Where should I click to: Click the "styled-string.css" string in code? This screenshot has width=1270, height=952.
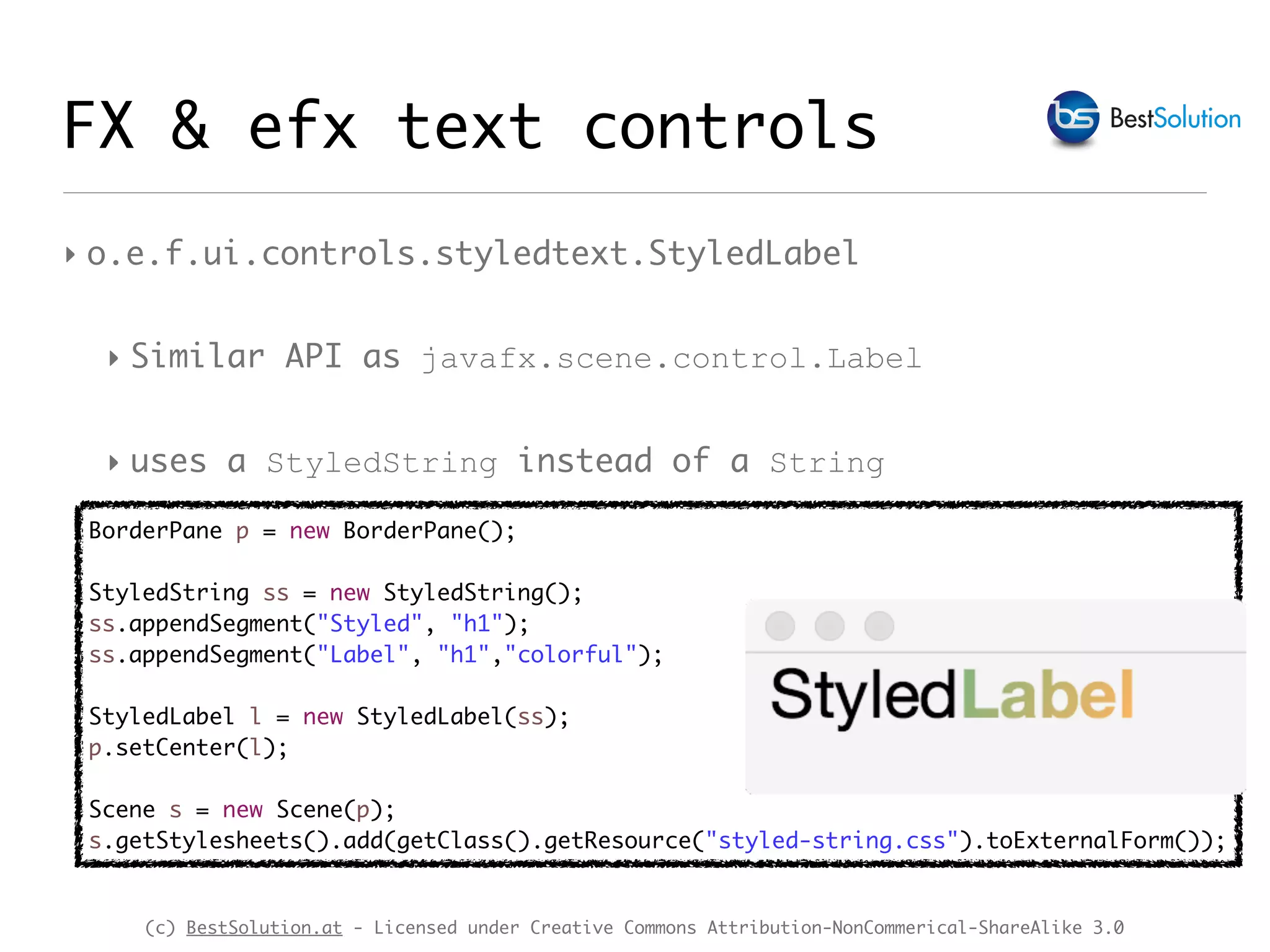[x=832, y=840]
